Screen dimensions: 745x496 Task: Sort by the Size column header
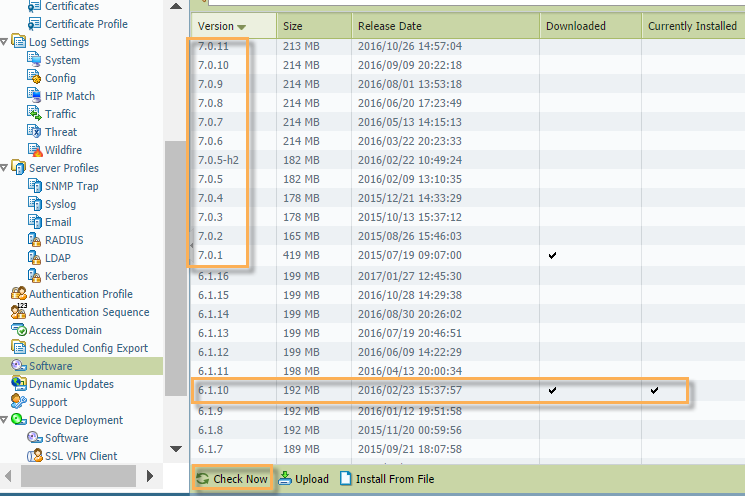click(314, 26)
